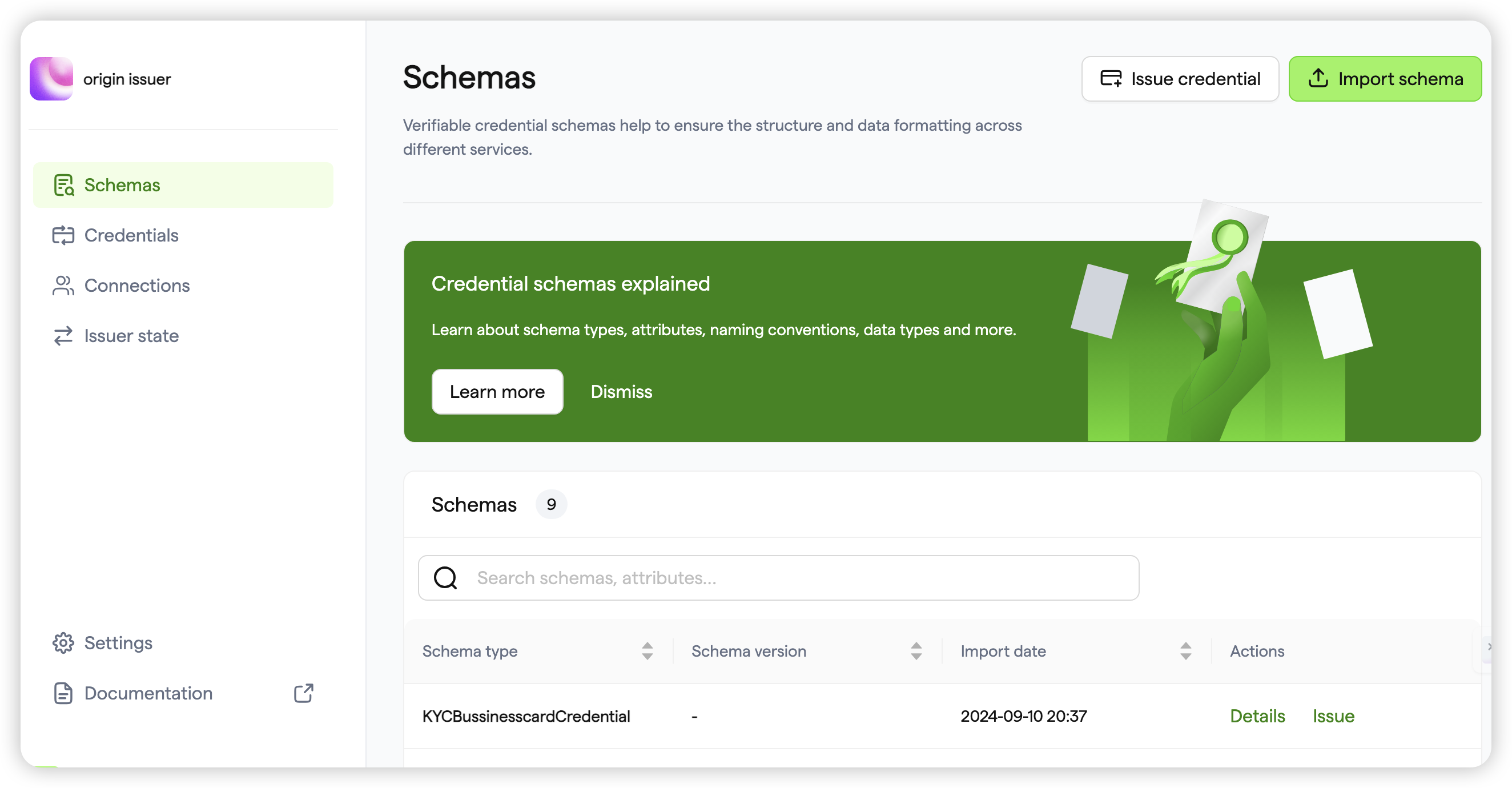1512x788 pixels.
Task: Open Details for KYCBussinesscardCredential
Action: click(1257, 717)
